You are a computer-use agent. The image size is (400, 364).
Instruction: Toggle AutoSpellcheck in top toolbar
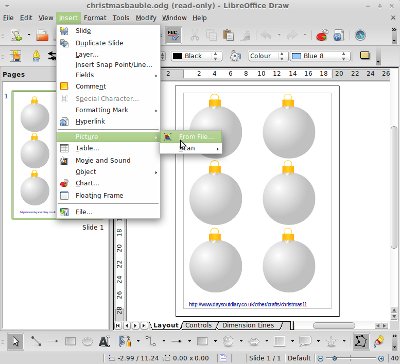[x=173, y=35]
